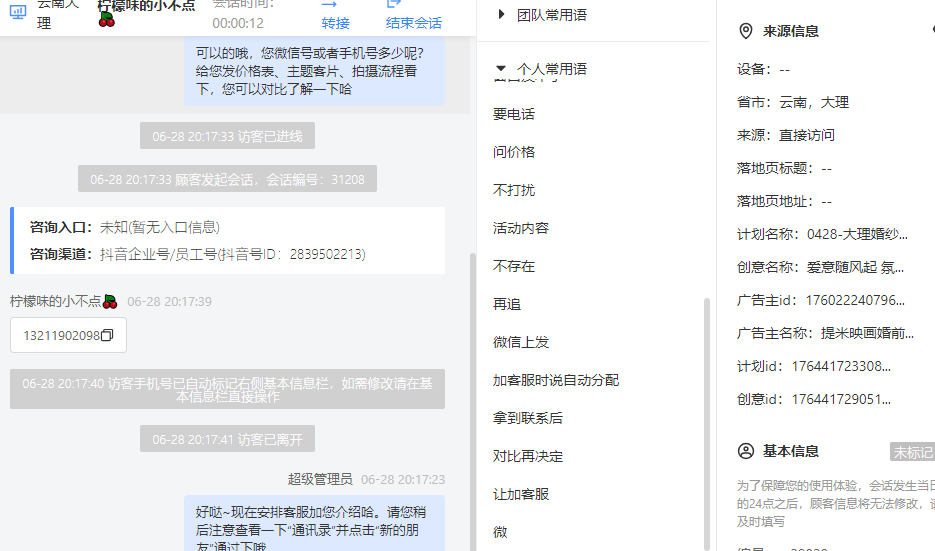Copy the phone number 13211902098 with the copy icon
935x551 pixels.
click(107, 335)
